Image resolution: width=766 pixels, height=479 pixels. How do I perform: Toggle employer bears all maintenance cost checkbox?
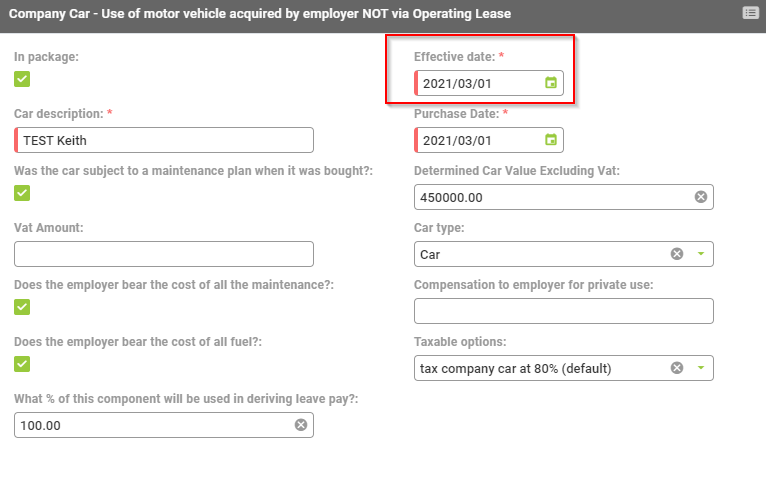coord(22,307)
